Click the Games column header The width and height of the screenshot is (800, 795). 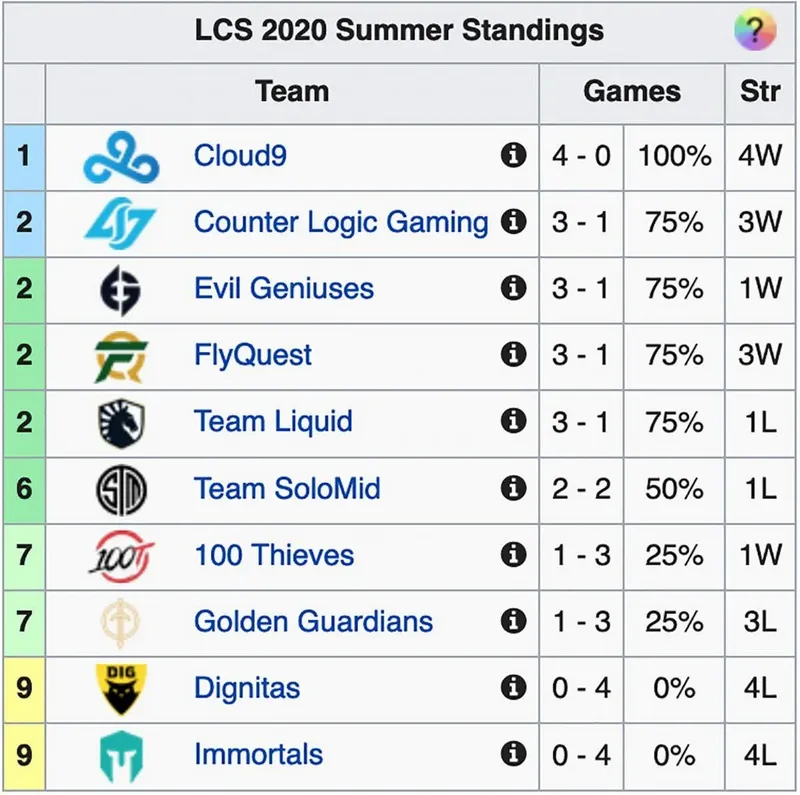coord(632,91)
